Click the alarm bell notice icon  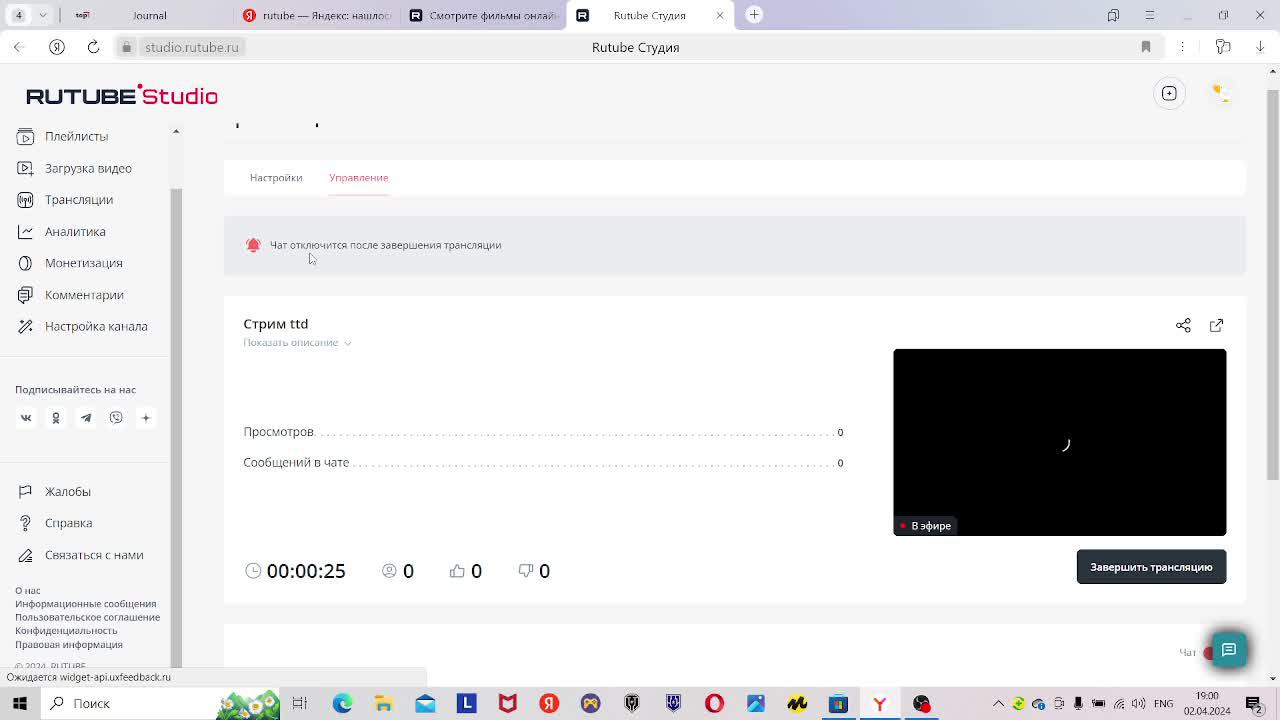click(x=253, y=245)
